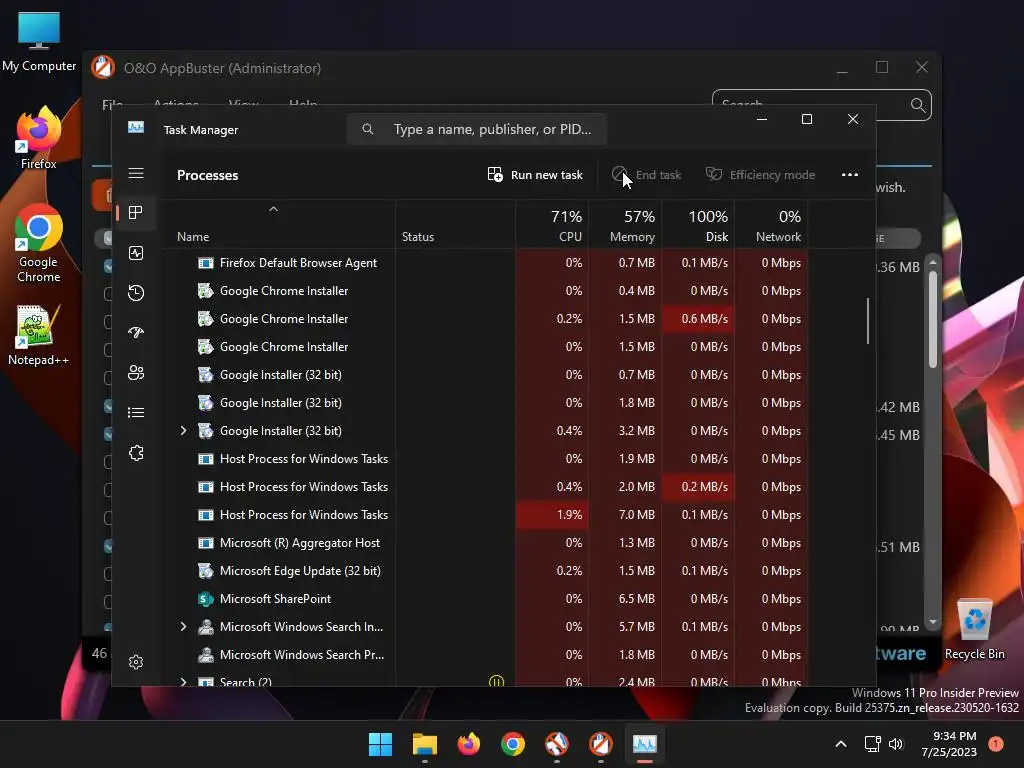Screen dimensions: 1024x768
Task: Click End task button
Action: [647, 175]
